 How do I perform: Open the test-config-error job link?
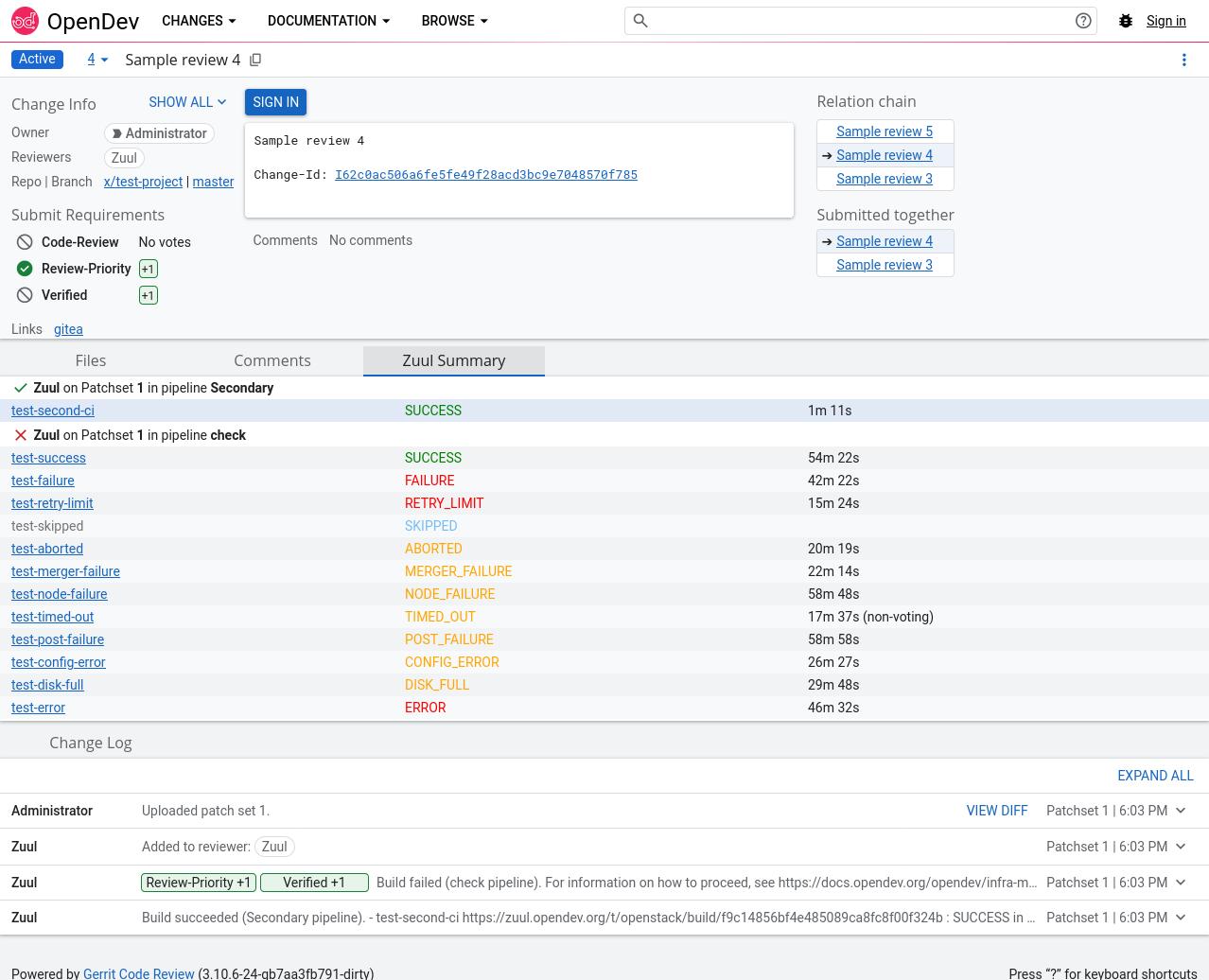[x=59, y=662]
